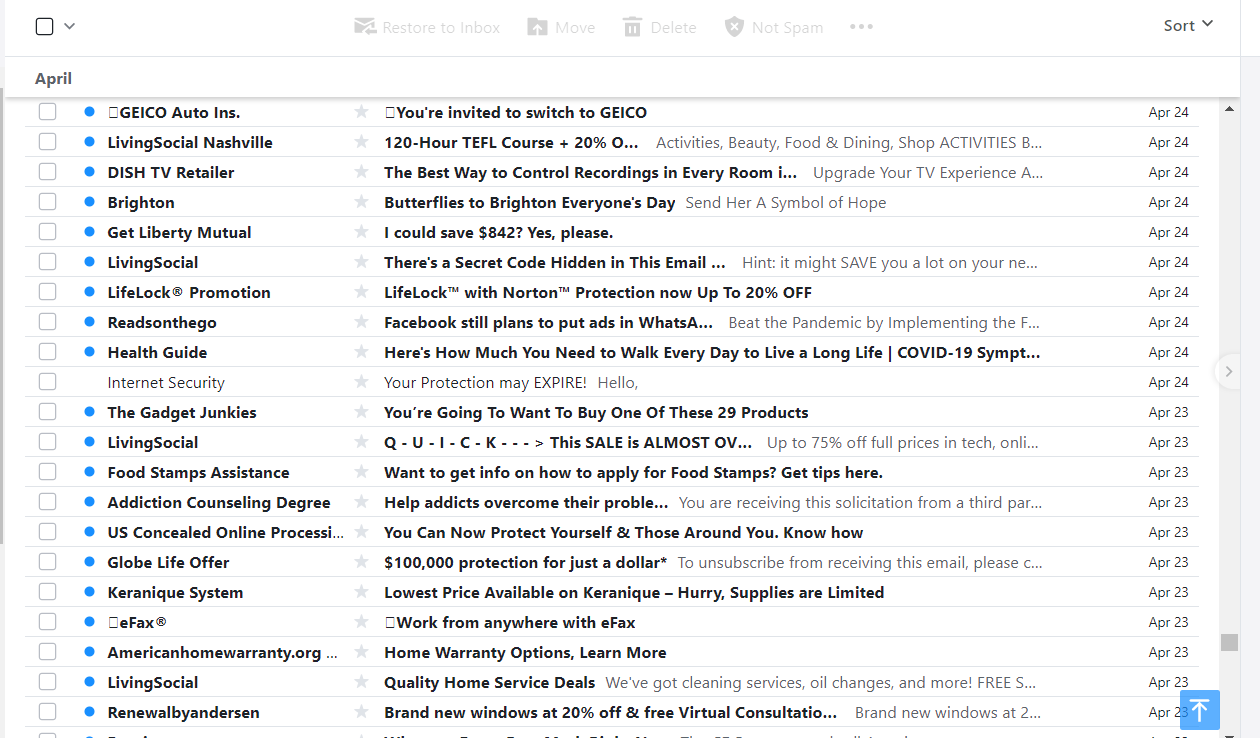Select the Internet Security email checkbox
Viewport: 1260px width, 738px height.
[47, 382]
